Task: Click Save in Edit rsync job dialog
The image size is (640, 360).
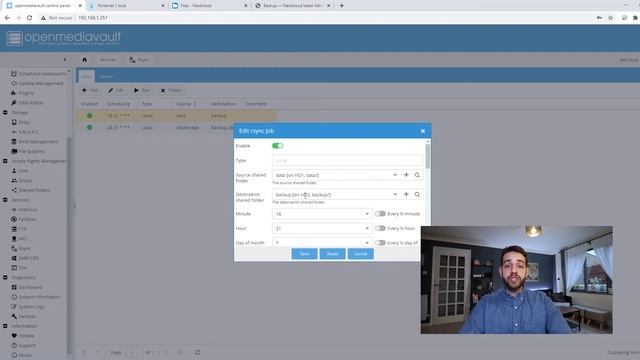Action: pyautogui.click(x=304, y=254)
